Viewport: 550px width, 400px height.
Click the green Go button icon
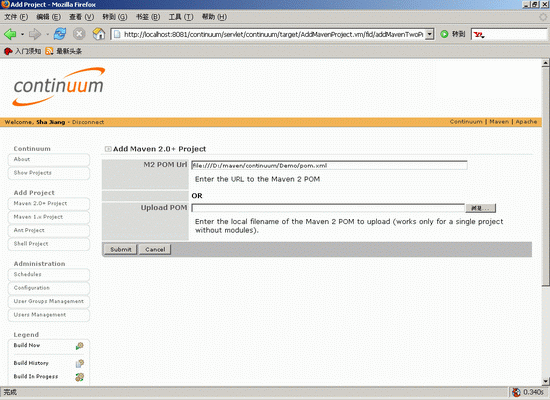click(x=444, y=34)
